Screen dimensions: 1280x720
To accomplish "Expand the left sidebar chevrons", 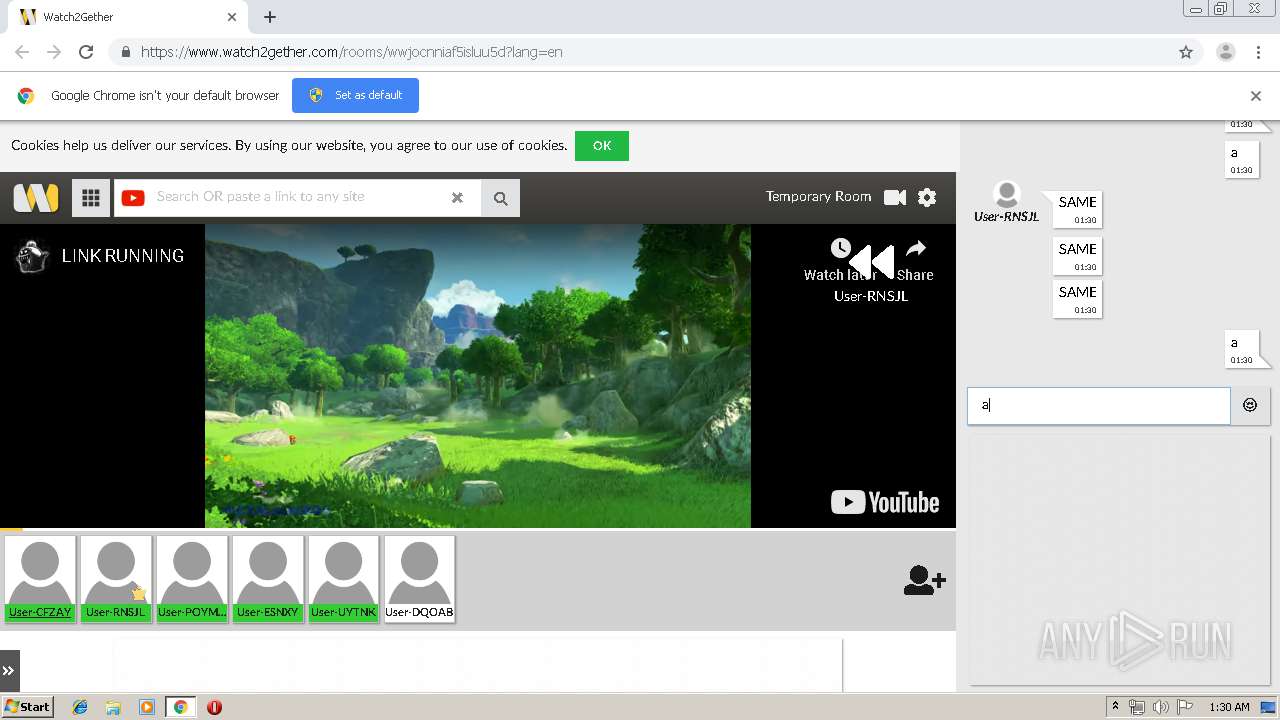I will [x=8, y=671].
